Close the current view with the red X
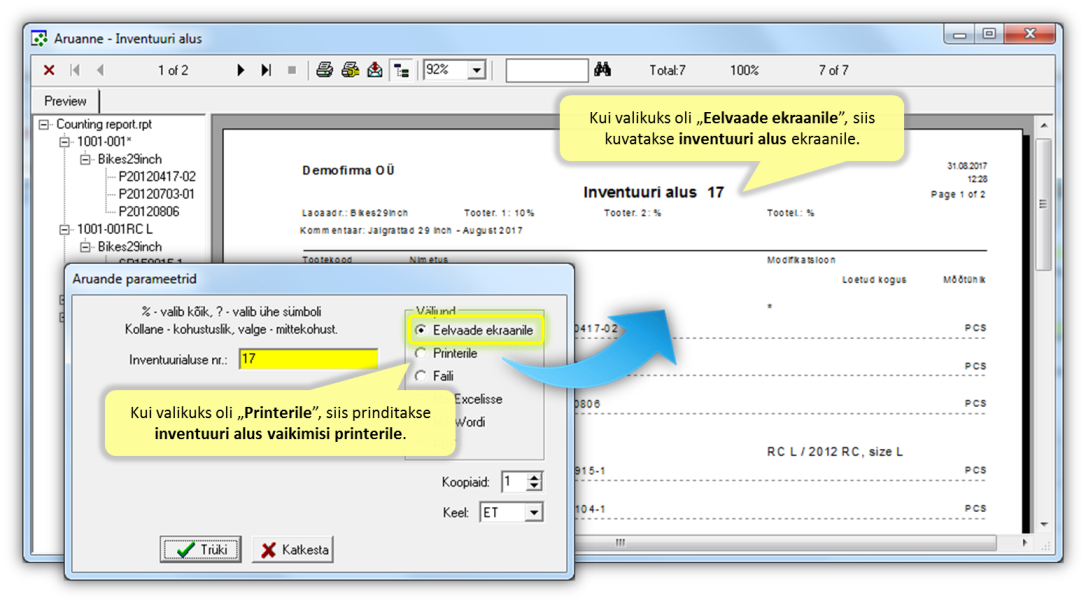The height and width of the screenshot is (603, 1086). (48, 70)
